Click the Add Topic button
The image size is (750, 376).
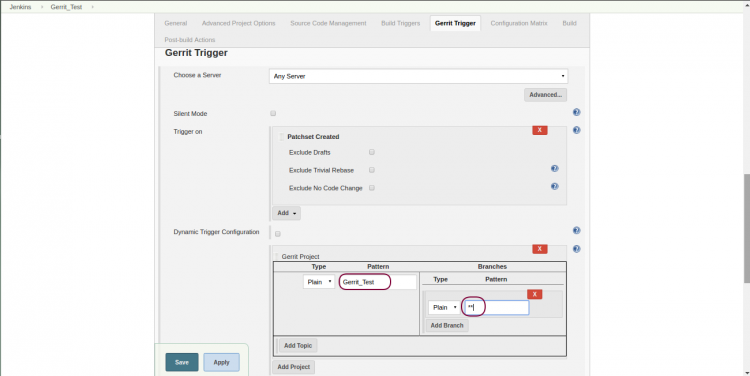(x=298, y=345)
